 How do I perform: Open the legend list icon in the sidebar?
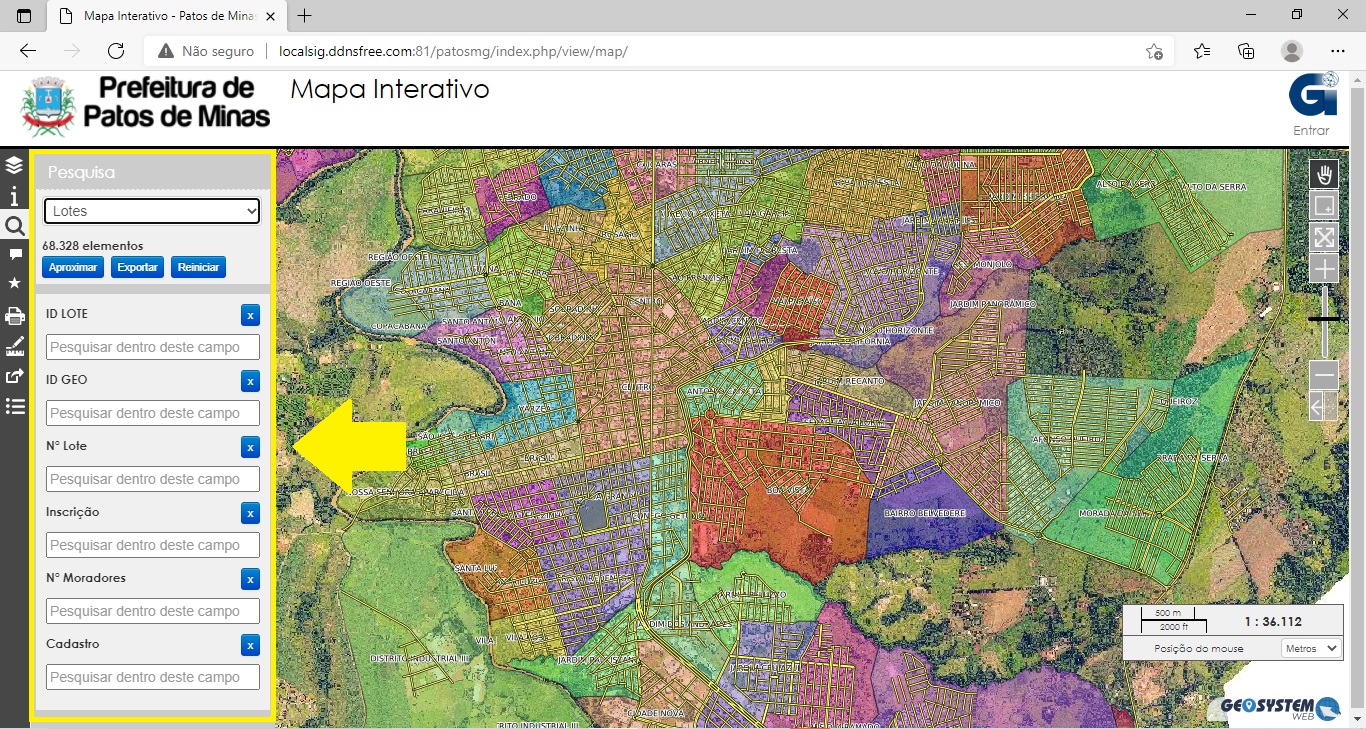14,406
